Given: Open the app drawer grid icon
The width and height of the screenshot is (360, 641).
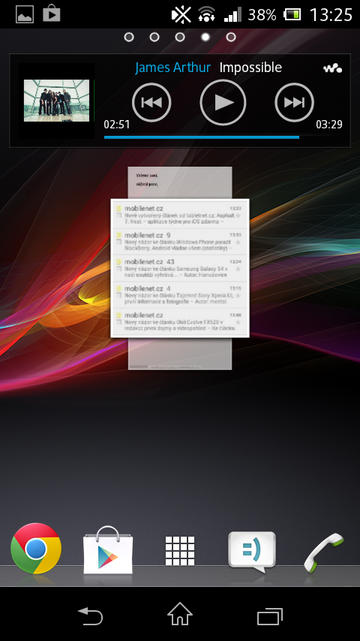Looking at the screenshot, I should point(180,551).
